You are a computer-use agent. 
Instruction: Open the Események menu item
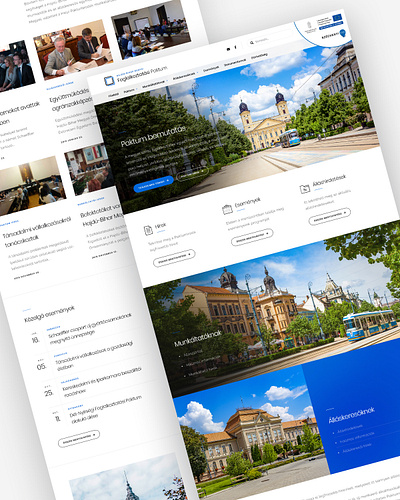pyautogui.click(x=211, y=69)
